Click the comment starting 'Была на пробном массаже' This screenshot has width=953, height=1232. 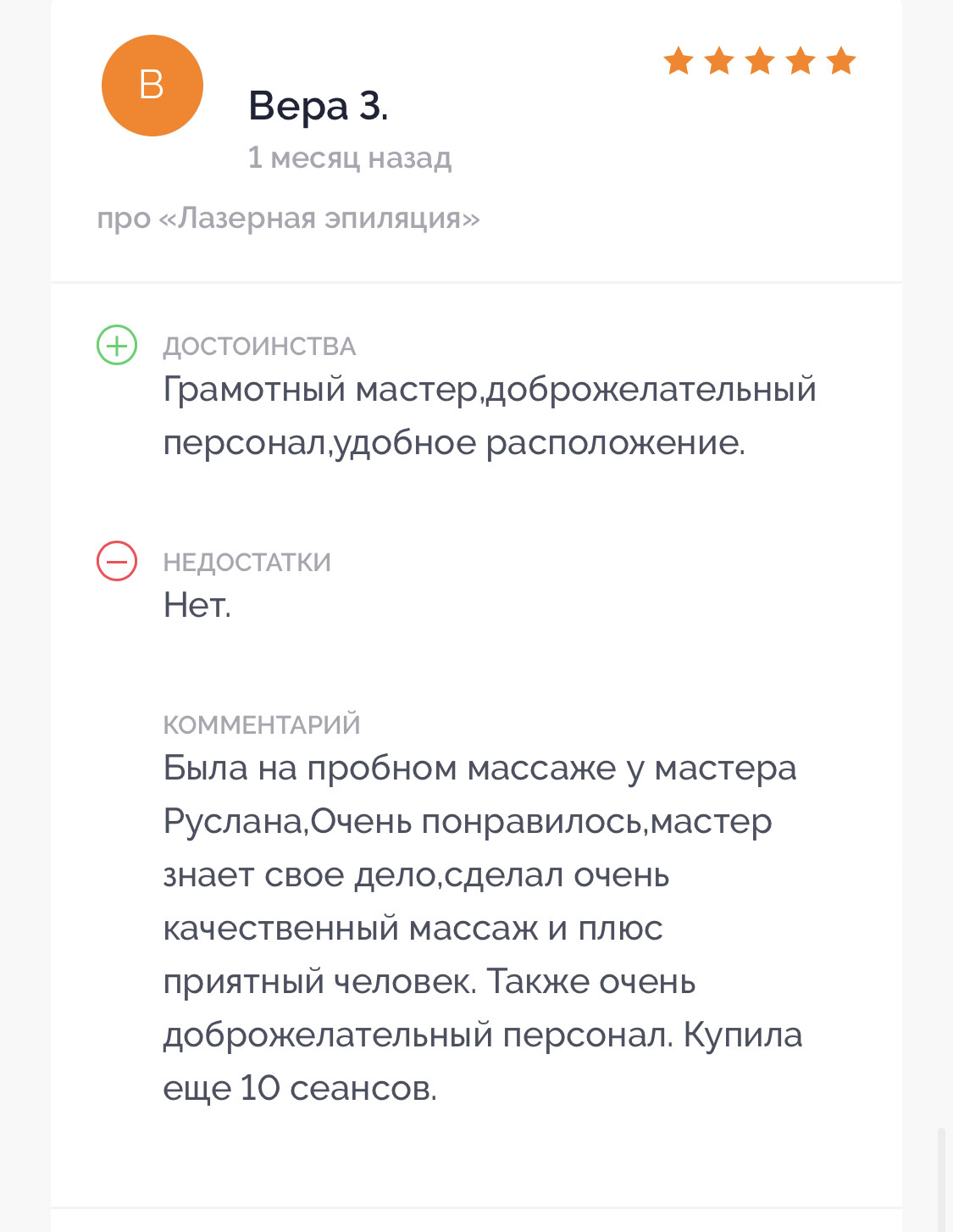point(482,928)
